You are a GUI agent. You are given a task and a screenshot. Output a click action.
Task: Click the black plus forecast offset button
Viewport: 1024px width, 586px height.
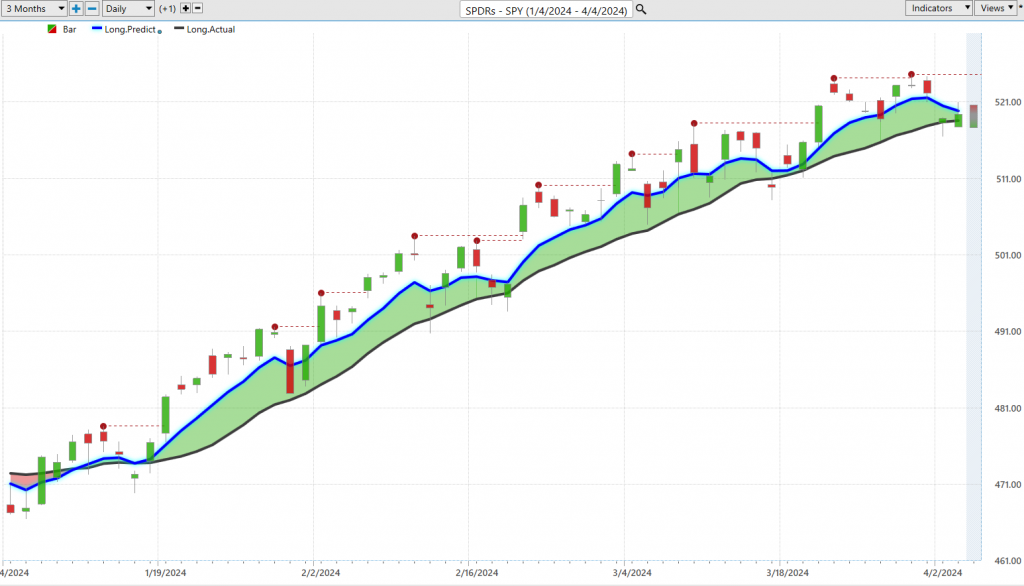tap(185, 8)
